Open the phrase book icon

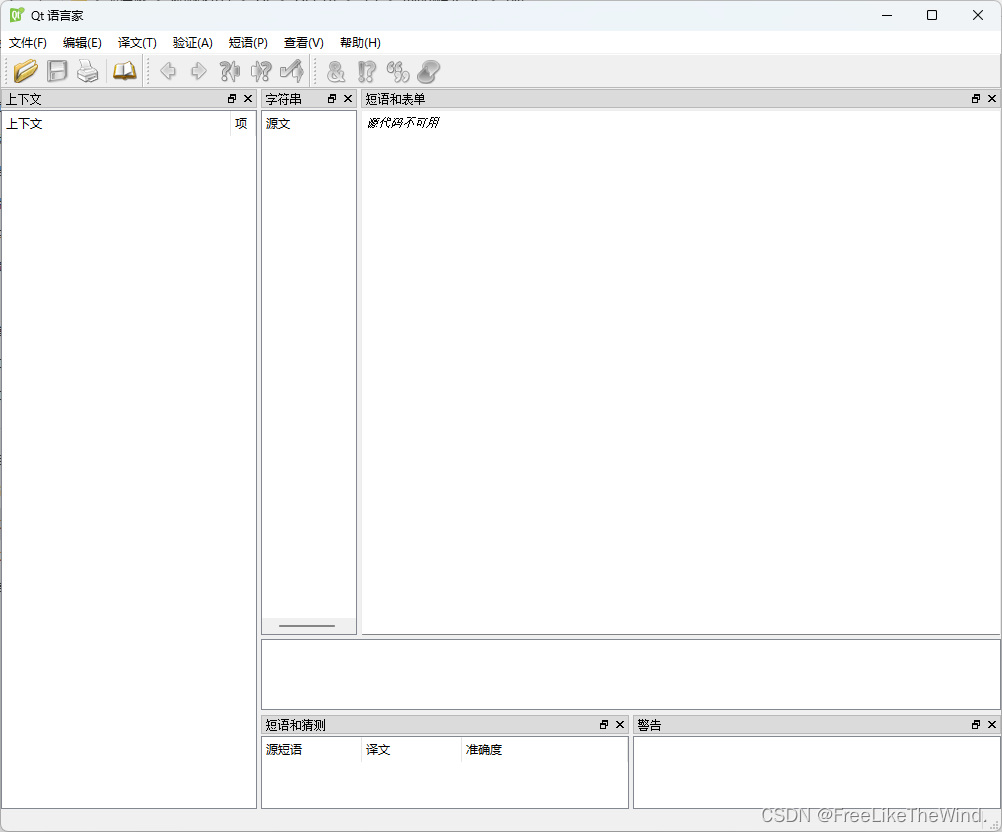[x=125, y=71]
